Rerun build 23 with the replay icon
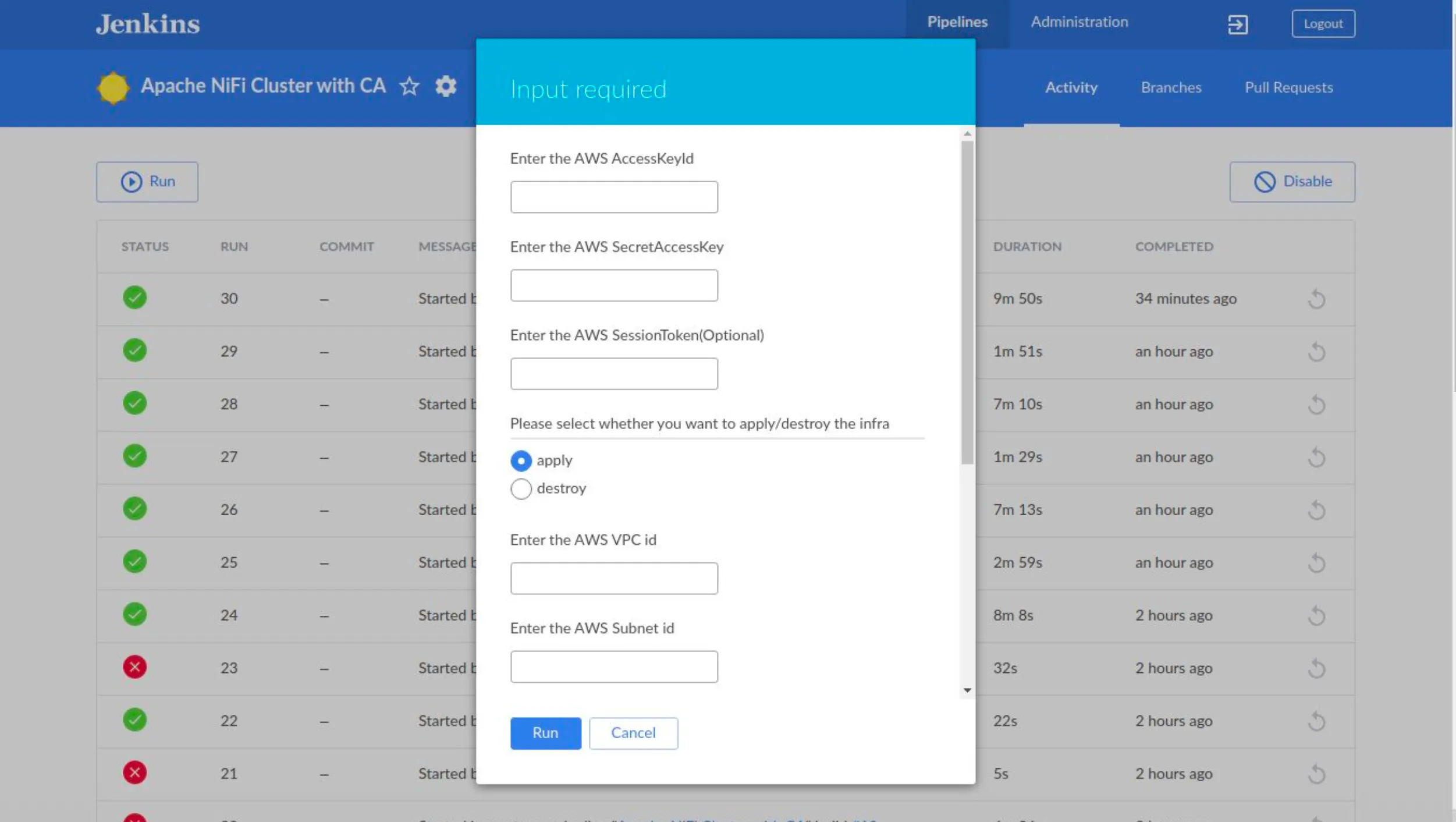 pos(1316,668)
